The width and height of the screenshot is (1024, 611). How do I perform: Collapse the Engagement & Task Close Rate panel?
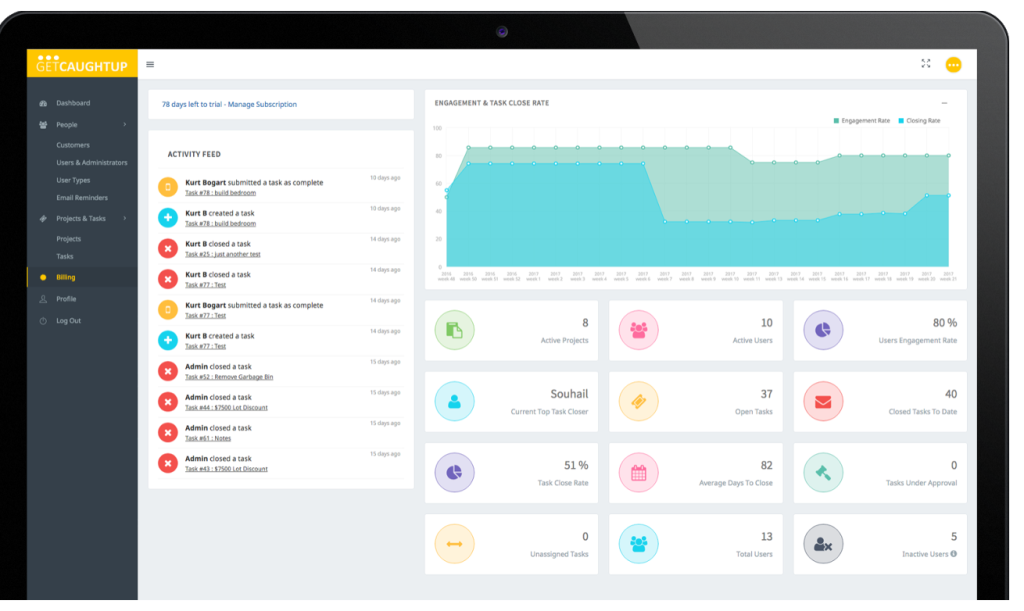tap(945, 103)
